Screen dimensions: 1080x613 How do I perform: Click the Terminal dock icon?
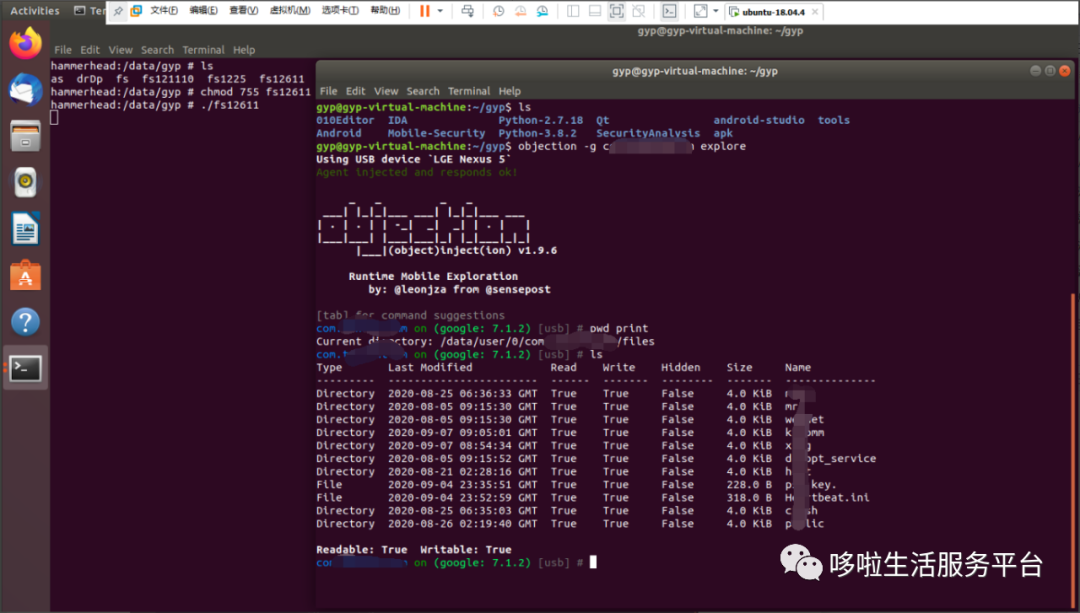25,368
